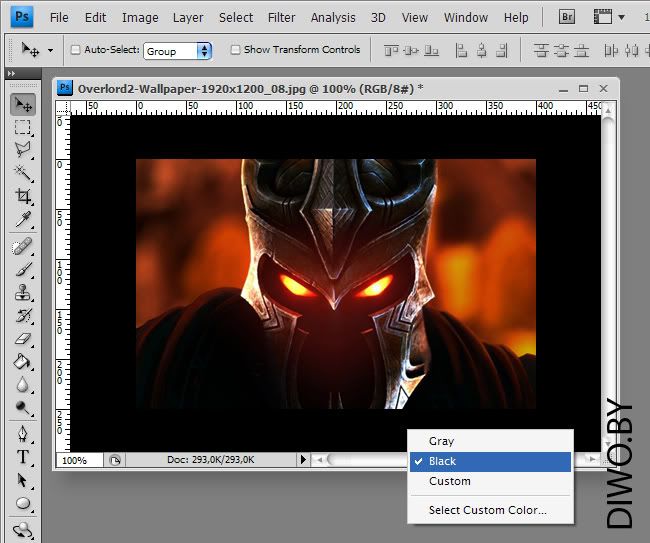The width and height of the screenshot is (650, 543).
Task: Click the horizontal scrollbar left arrow
Action: point(320,460)
